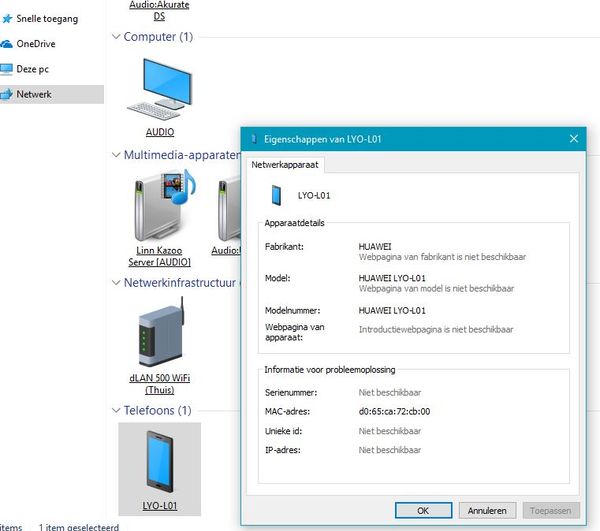Image resolution: width=600 pixels, height=531 pixels.
Task: Click the Deze pc monitor icon
Action: tap(6, 69)
